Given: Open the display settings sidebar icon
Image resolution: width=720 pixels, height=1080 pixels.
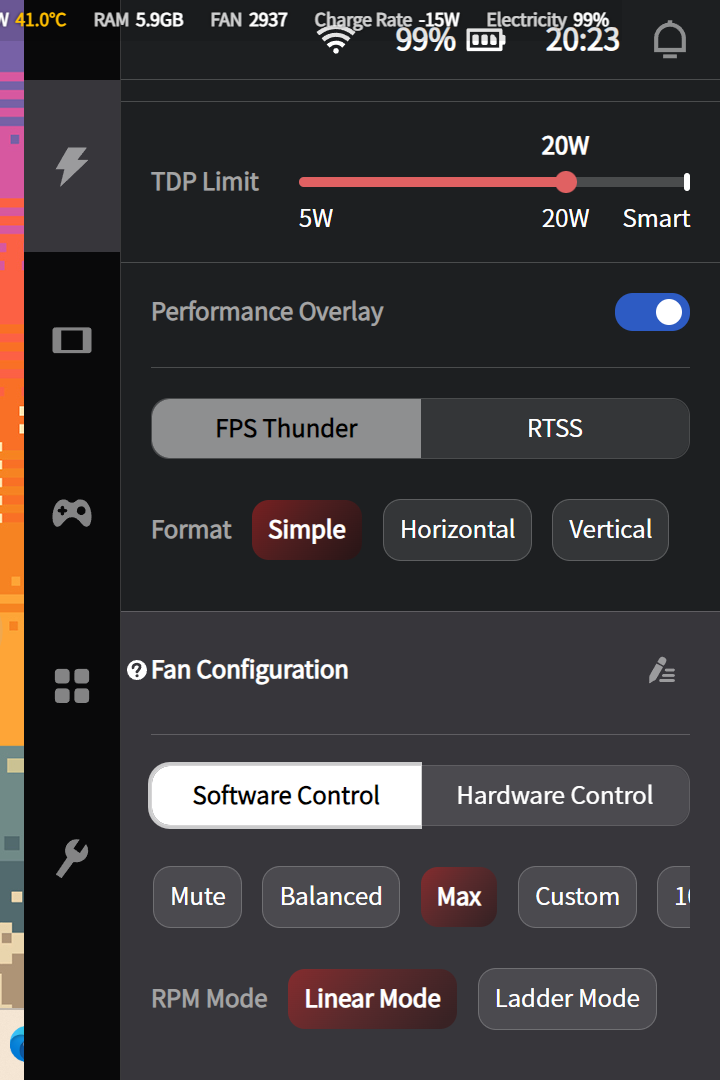Looking at the screenshot, I should pyautogui.click(x=72, y=341).
